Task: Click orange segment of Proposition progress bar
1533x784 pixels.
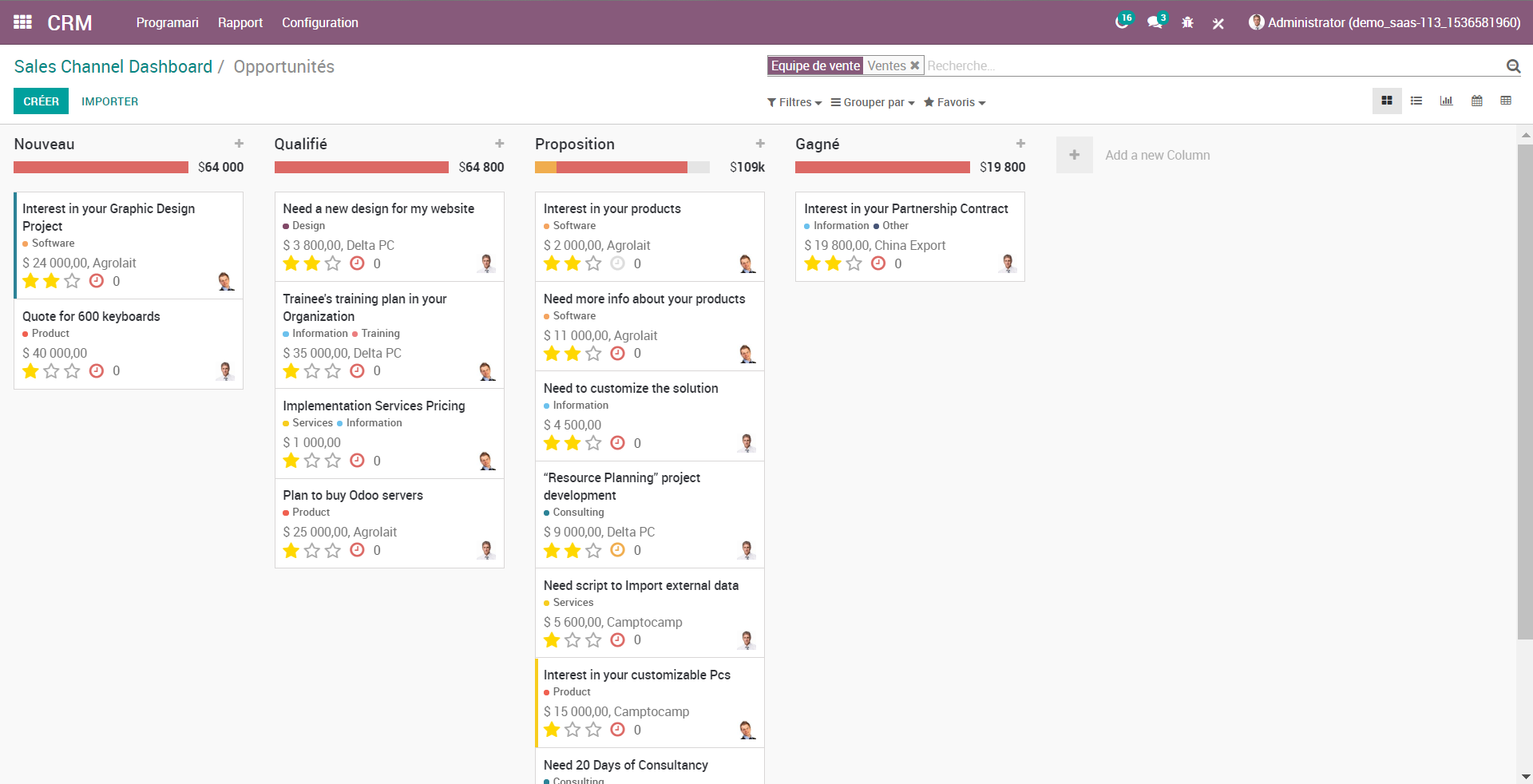Action: (x=545, y=167)
